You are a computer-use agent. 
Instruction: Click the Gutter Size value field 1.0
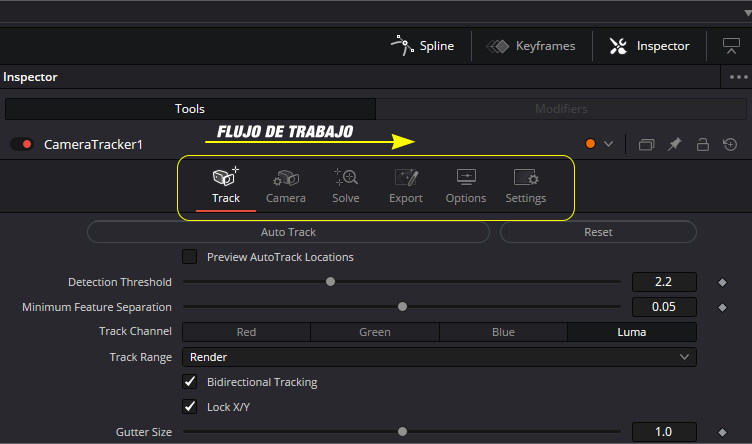point(664,432)
